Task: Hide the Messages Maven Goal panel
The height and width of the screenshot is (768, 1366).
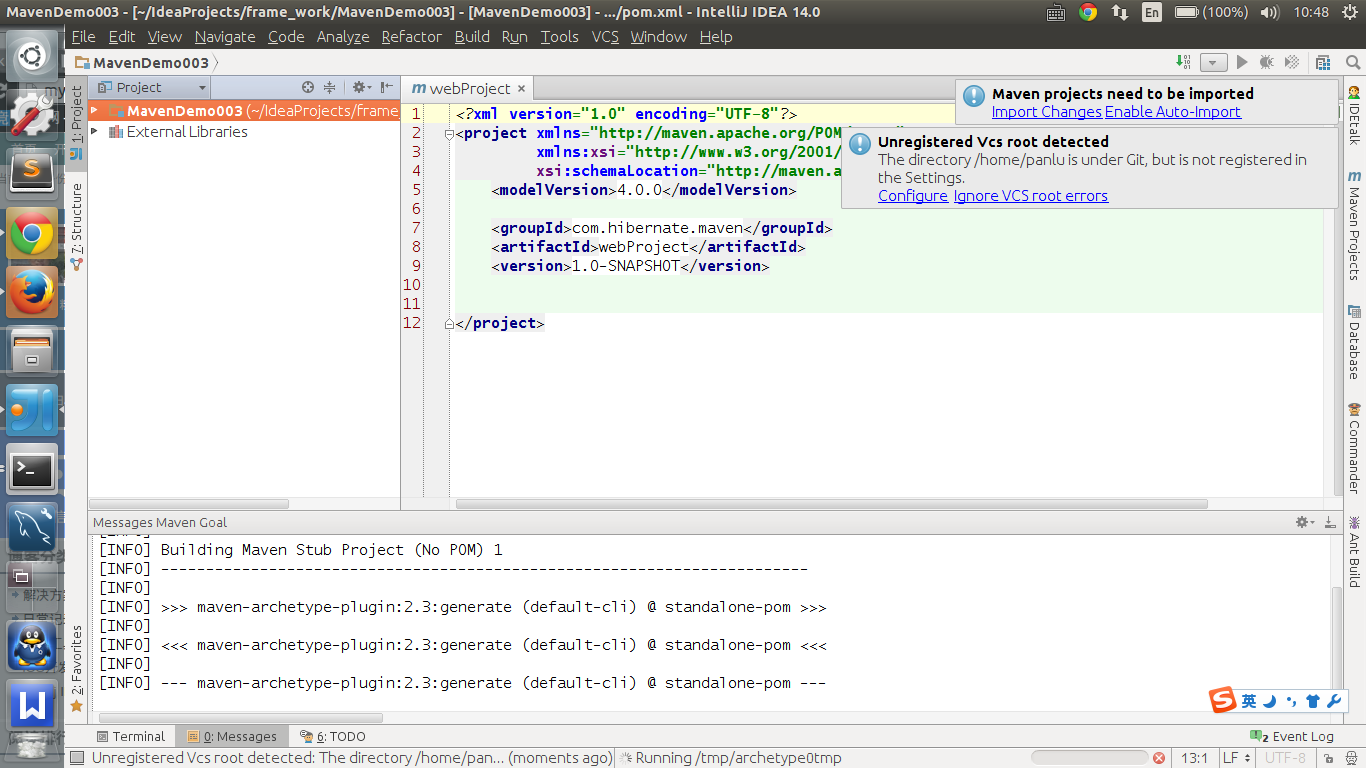Action: tap(1330, 522)
